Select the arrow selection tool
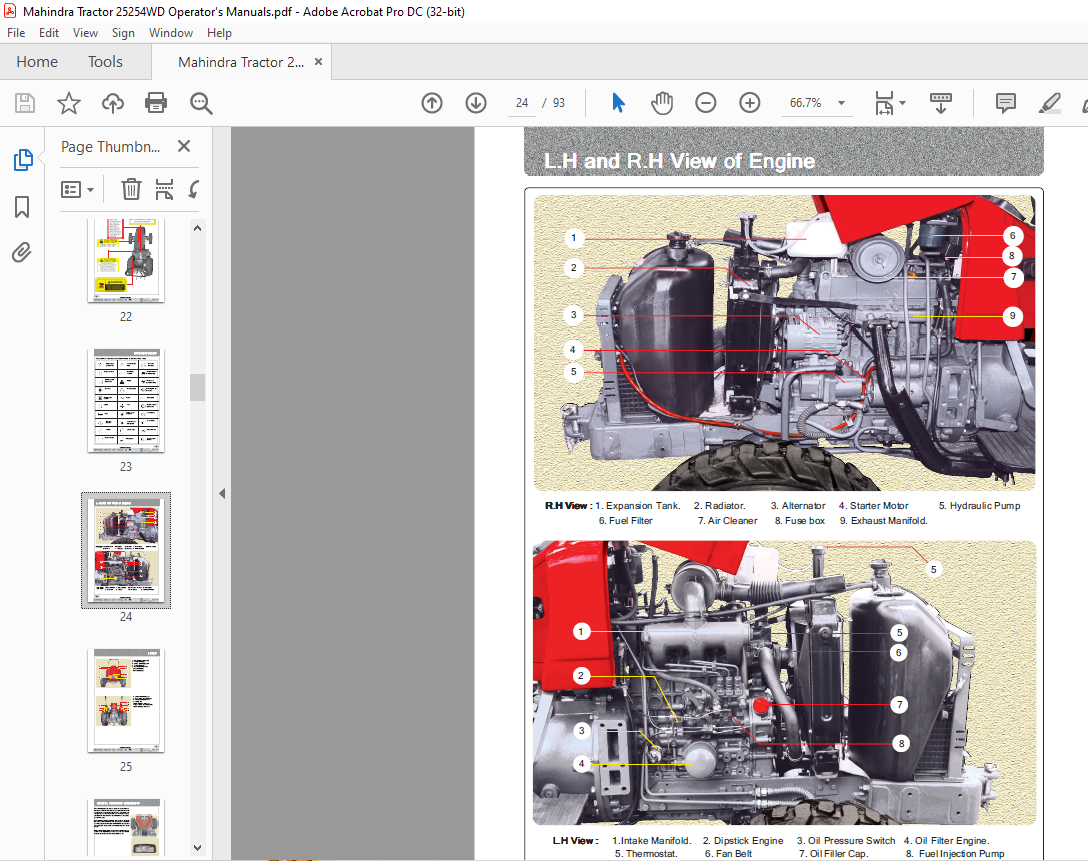The width and height of the screenshot is (1088, 861). [x=618, y=103]
